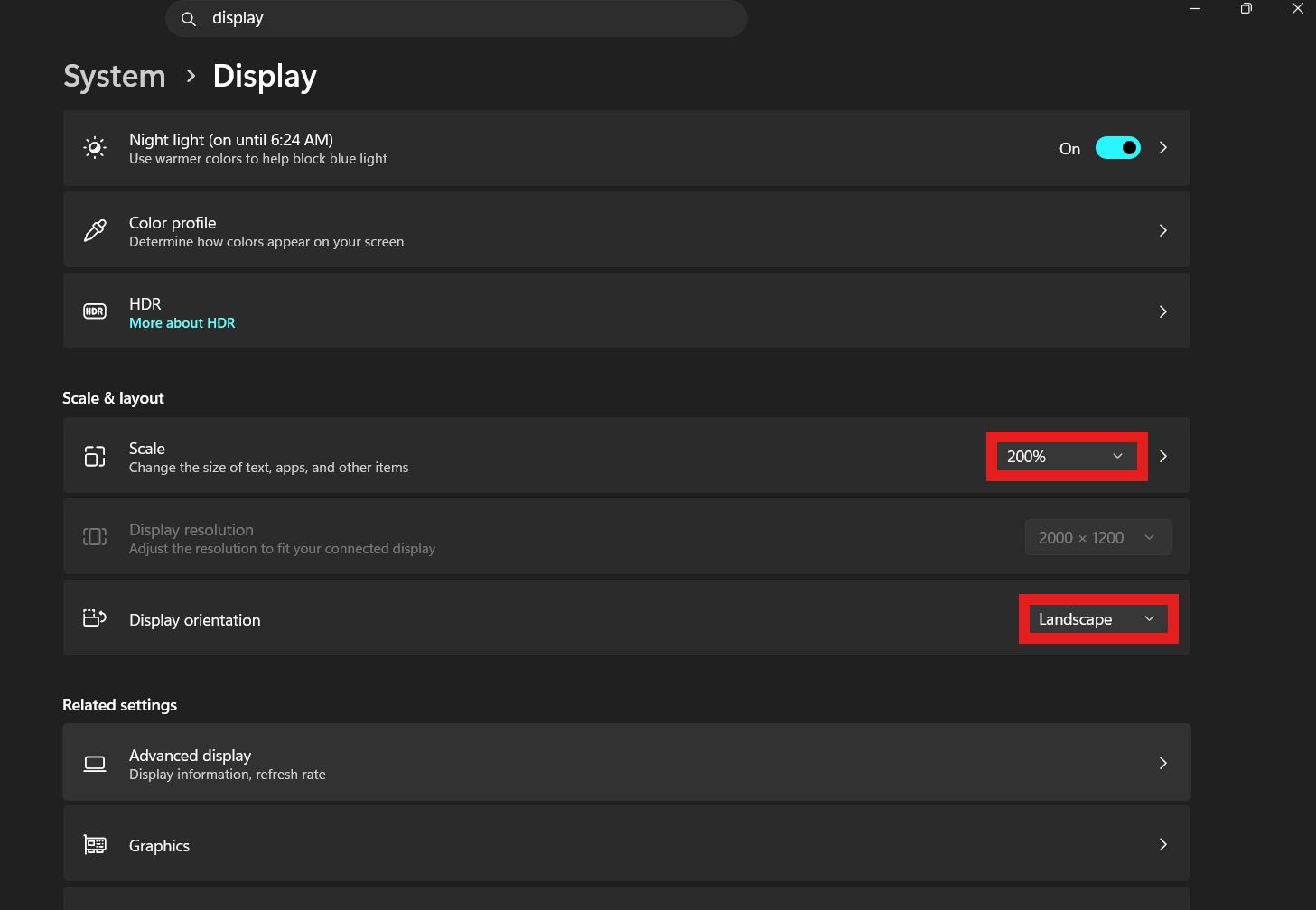The image size is (1316, 910).
Task: Minimize the Settings window
Action: (1195, 8)
